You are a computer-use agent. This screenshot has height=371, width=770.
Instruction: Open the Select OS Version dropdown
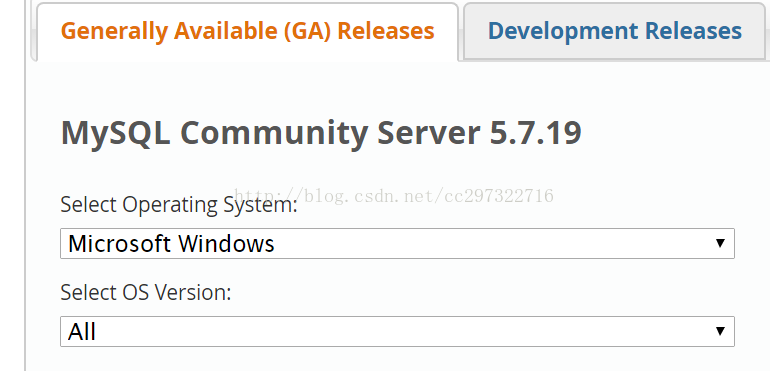(397, 332)
